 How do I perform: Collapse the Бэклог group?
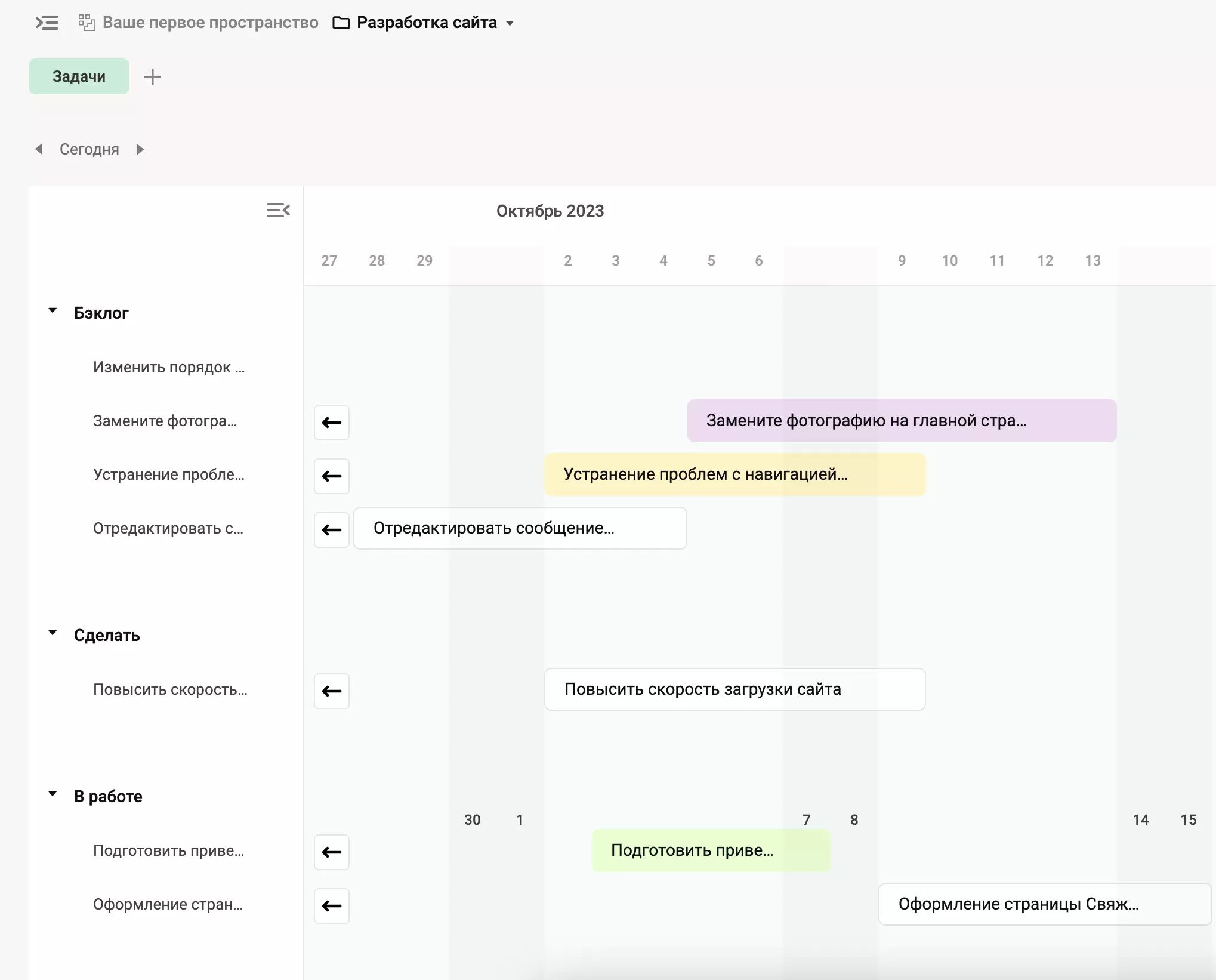click(53, 311)
